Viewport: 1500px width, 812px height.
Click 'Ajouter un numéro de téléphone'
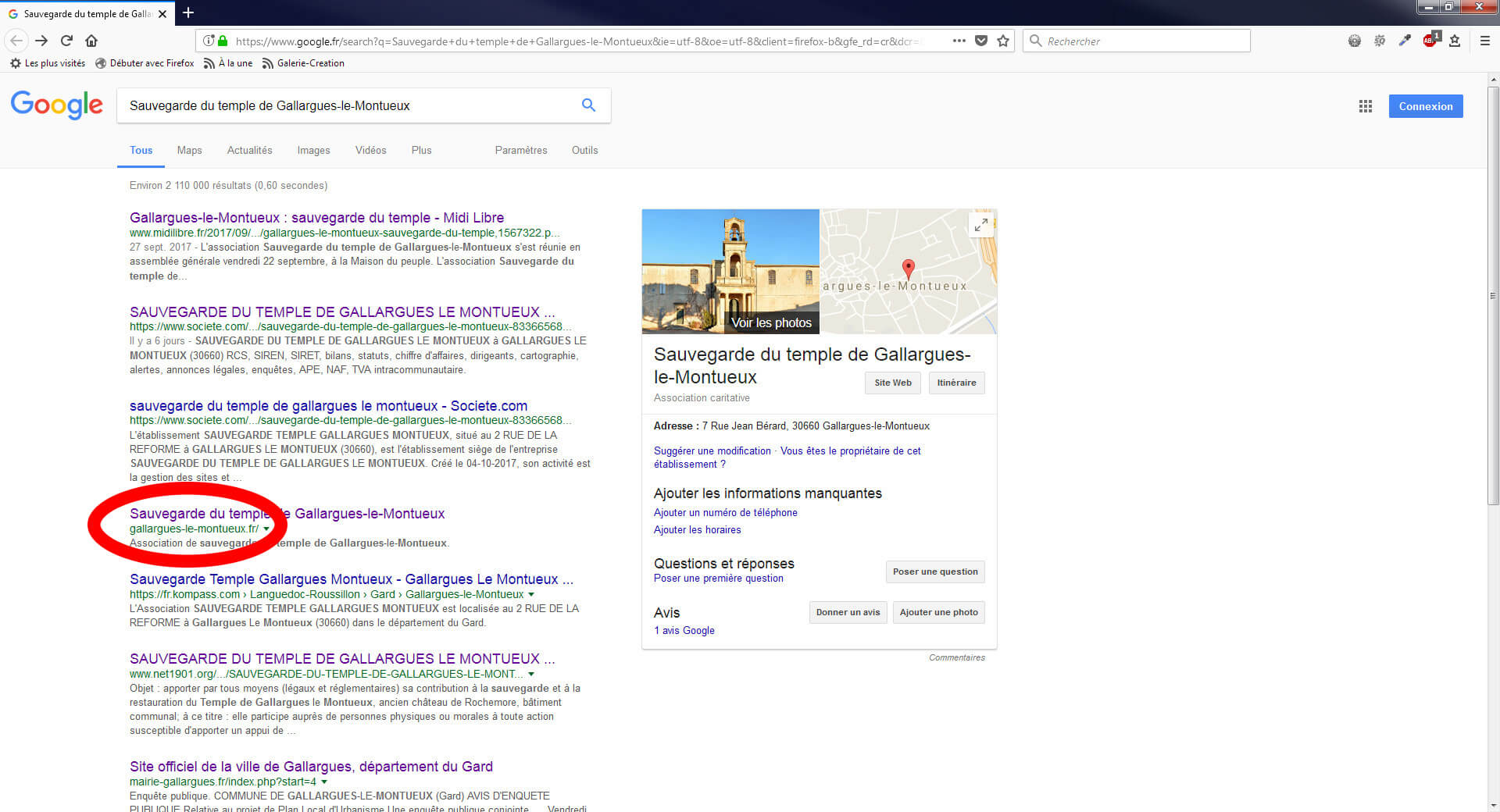coord(725,512)
